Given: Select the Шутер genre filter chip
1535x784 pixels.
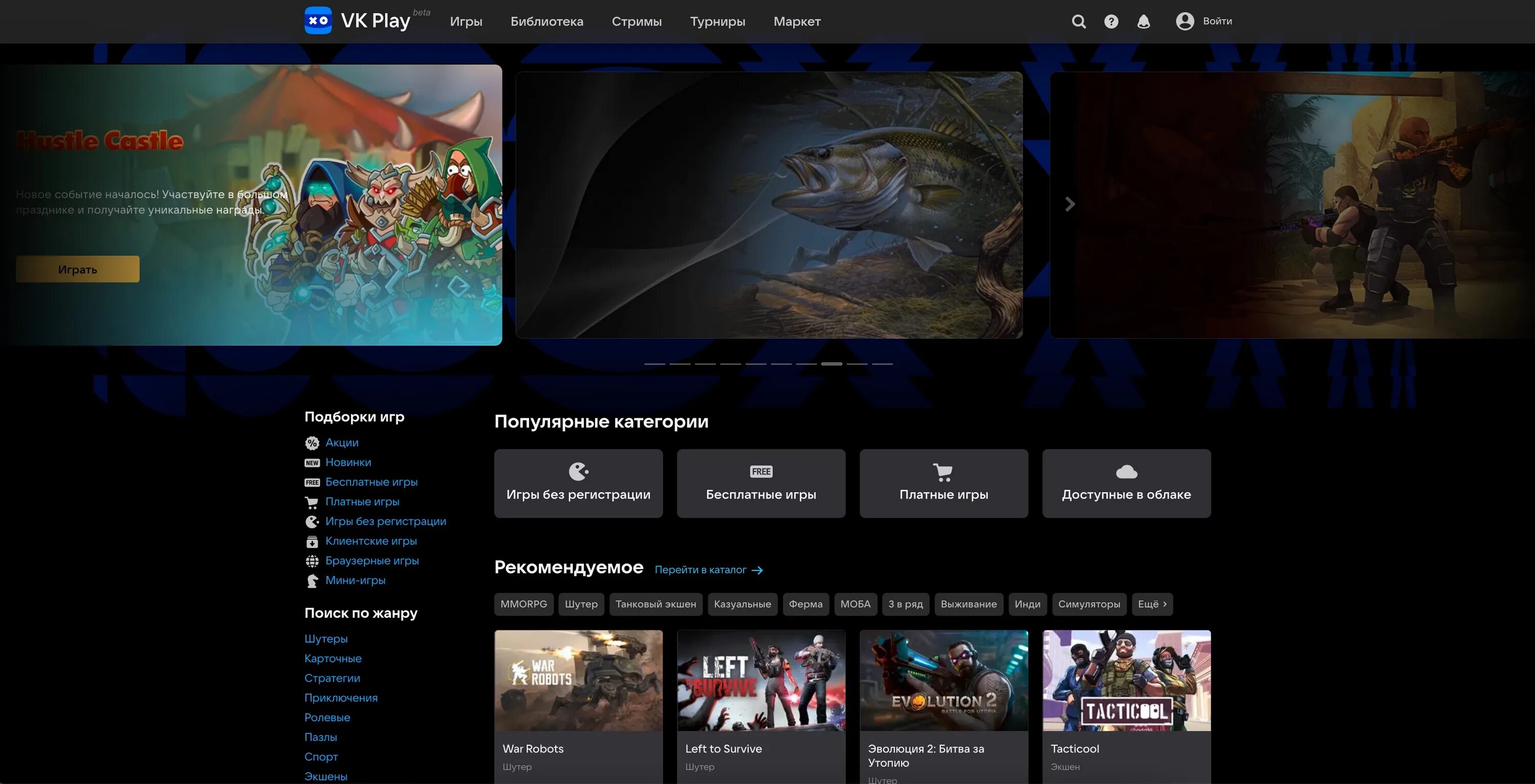Looking at the screenshot, I should pos(581,604).
